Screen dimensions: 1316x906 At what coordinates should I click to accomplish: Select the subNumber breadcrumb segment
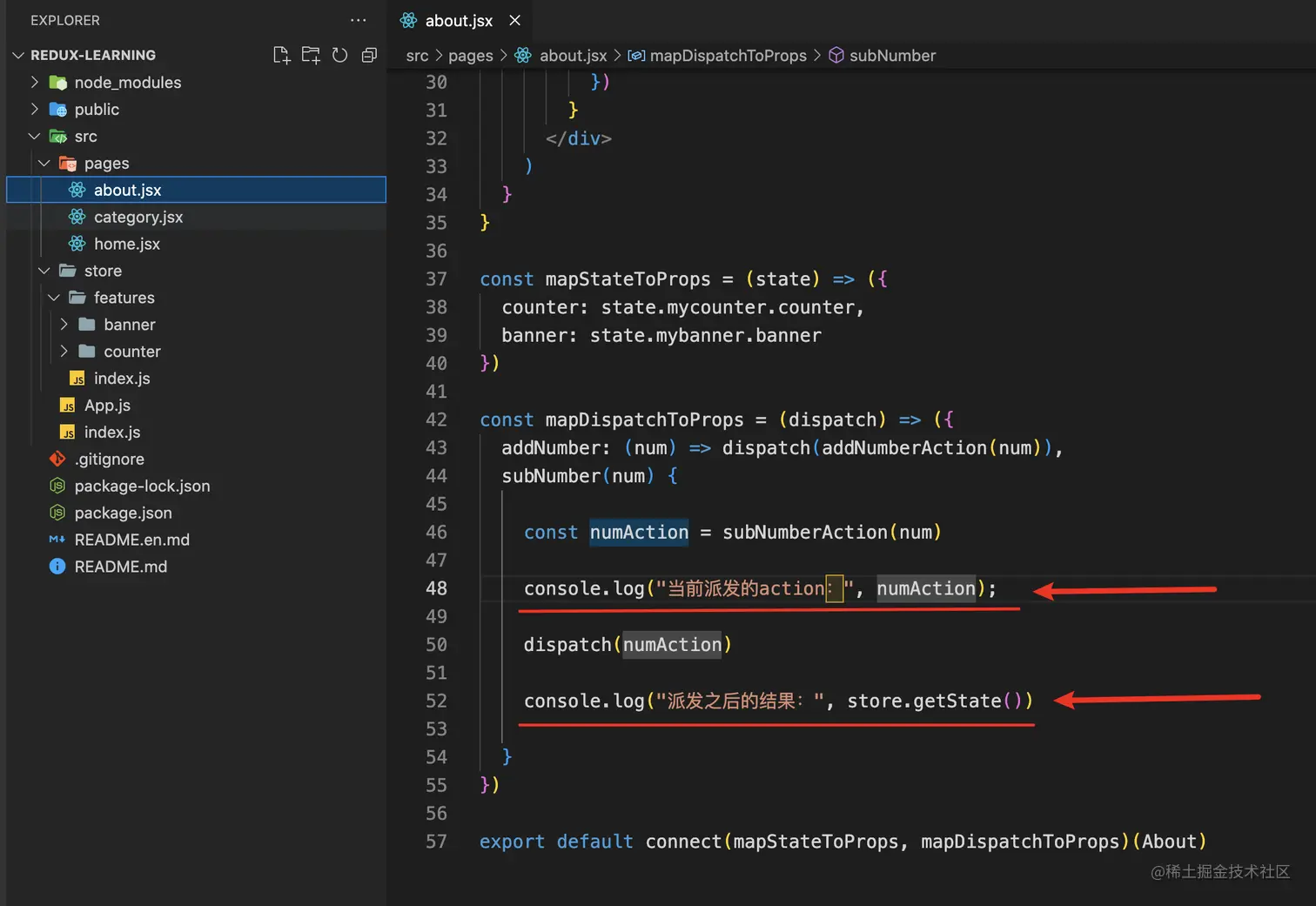893,56
